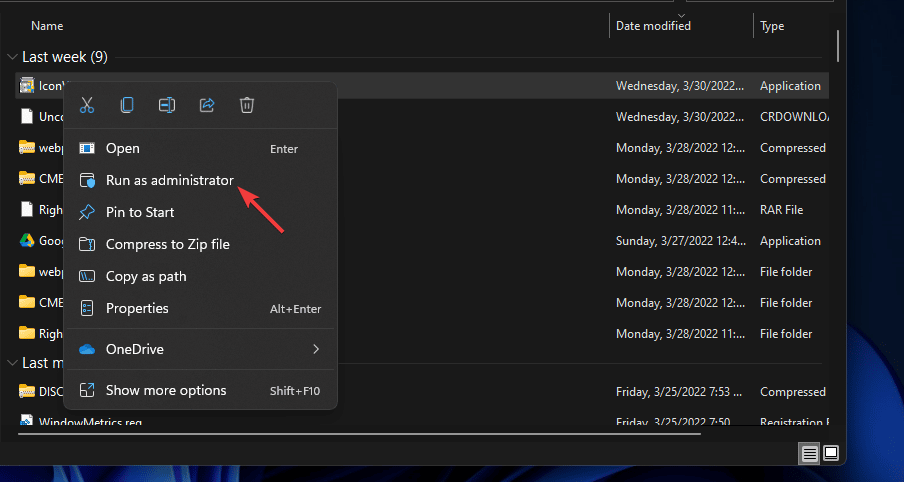Select the Icon application file icon
Image resolution: width=904 pixels, height=482 pixels.
27,85
